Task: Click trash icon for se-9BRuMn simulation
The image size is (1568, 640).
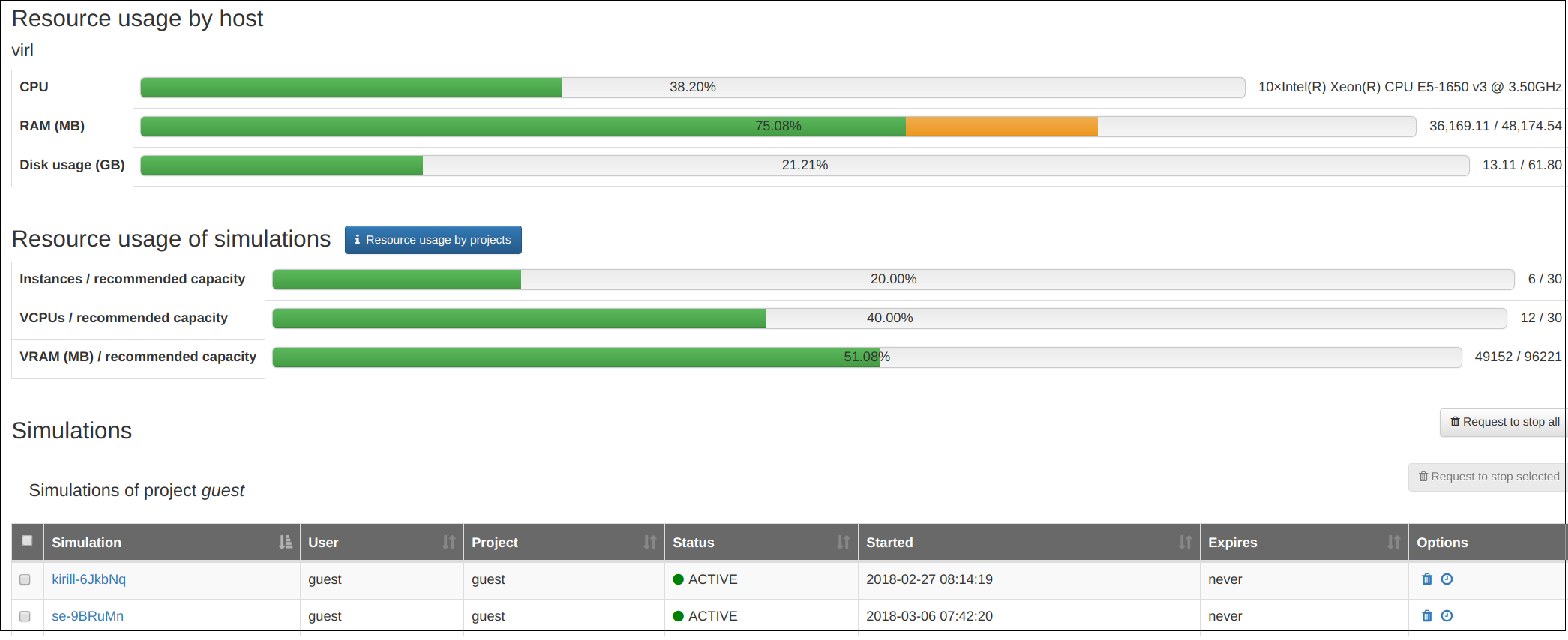Action: tap(1427, 616)
